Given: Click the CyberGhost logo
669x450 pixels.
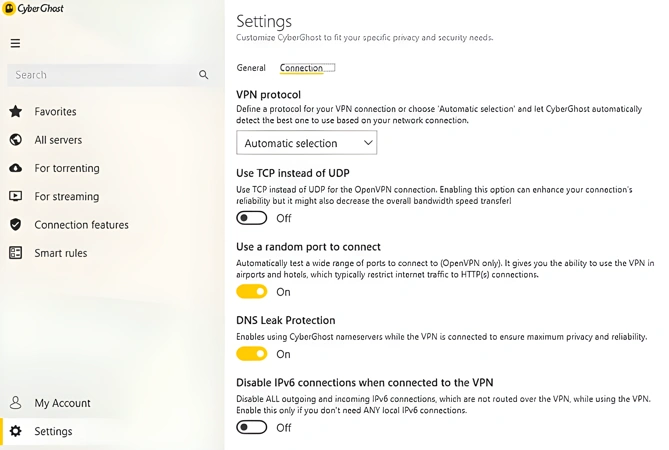Looking at the screenshot, I should [x=33, y=8].
